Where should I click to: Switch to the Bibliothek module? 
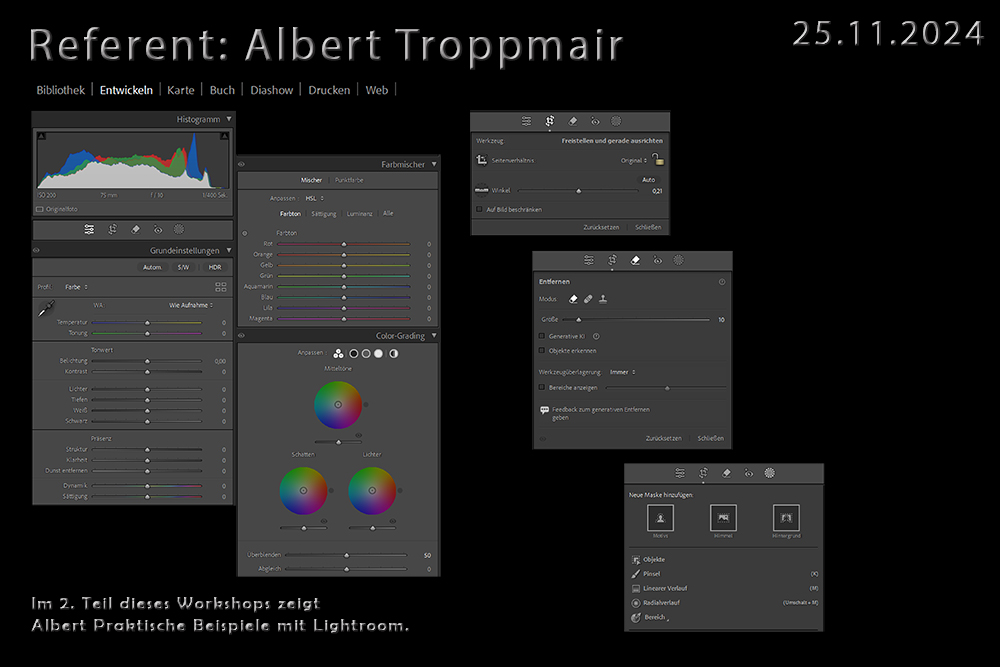click(x=61, y=90)
